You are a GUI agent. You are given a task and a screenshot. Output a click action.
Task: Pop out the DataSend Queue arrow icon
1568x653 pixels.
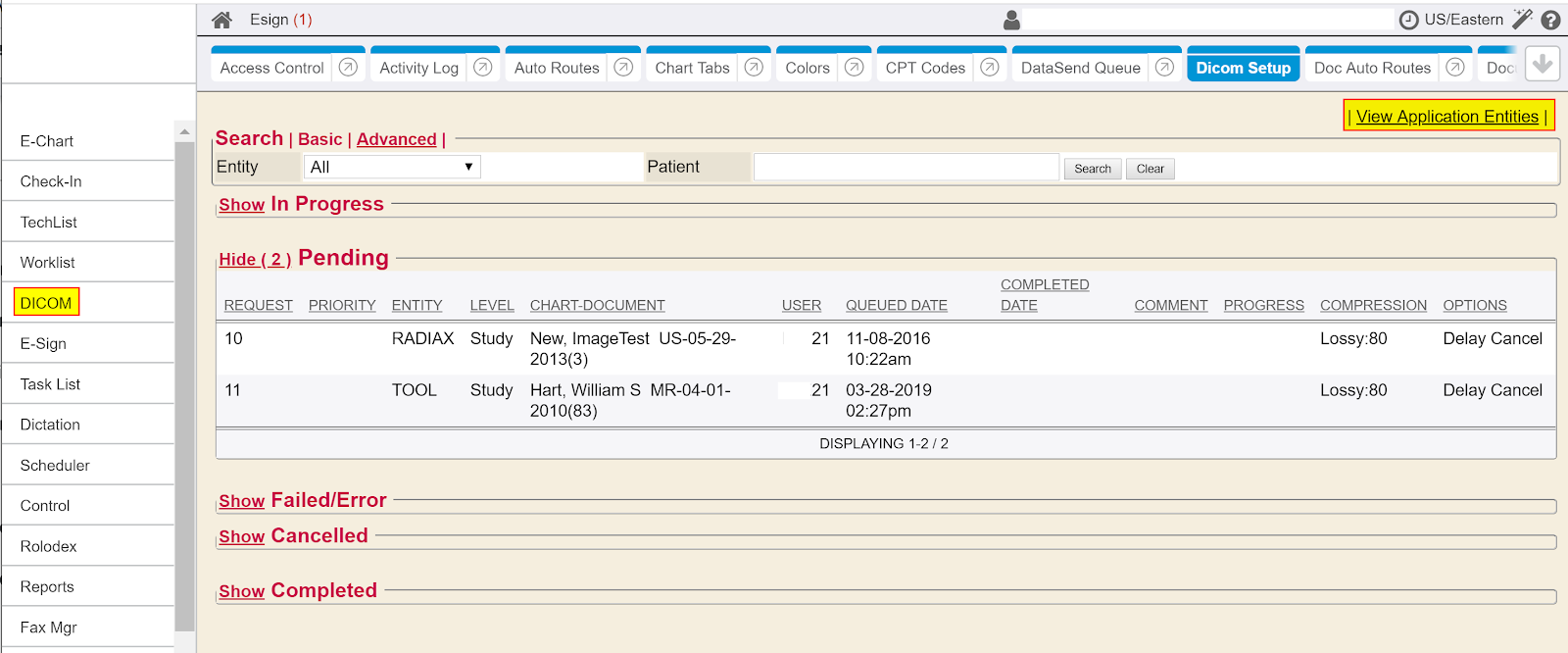1164,67
